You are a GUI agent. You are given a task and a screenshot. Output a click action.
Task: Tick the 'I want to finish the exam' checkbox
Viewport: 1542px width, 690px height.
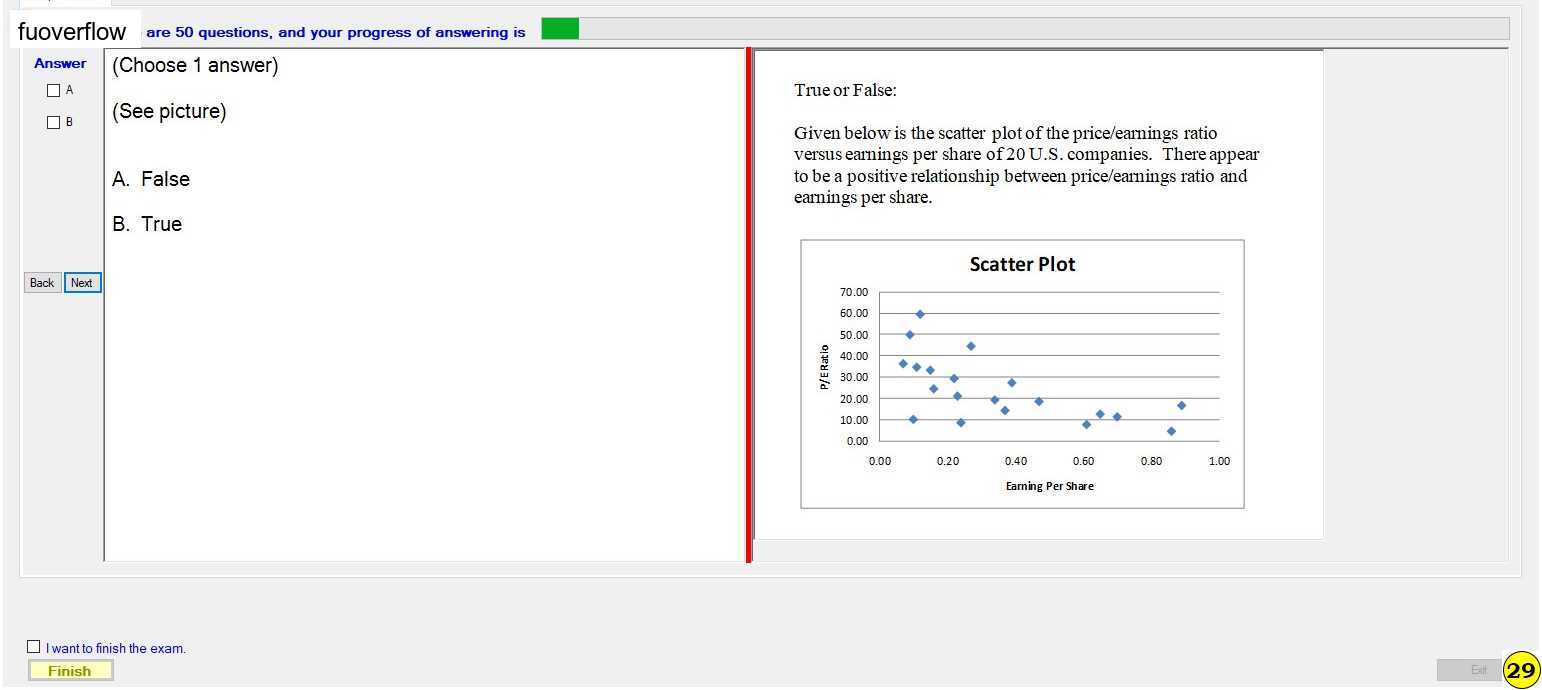pos(34,647)
